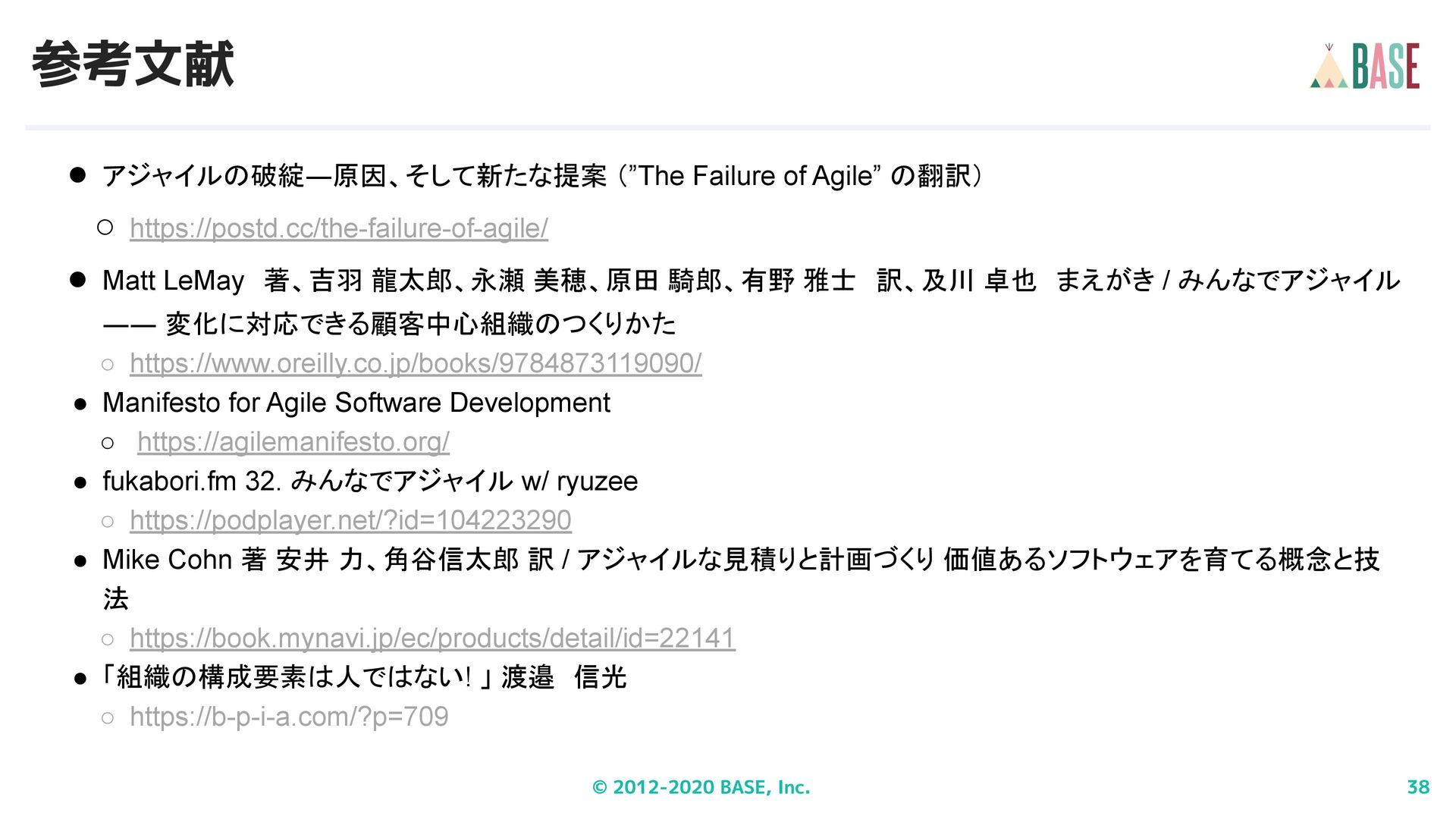1456x819 pixels.
Task: Click the 組織の構成要素は人ではない entry
Action: [364, 677]
